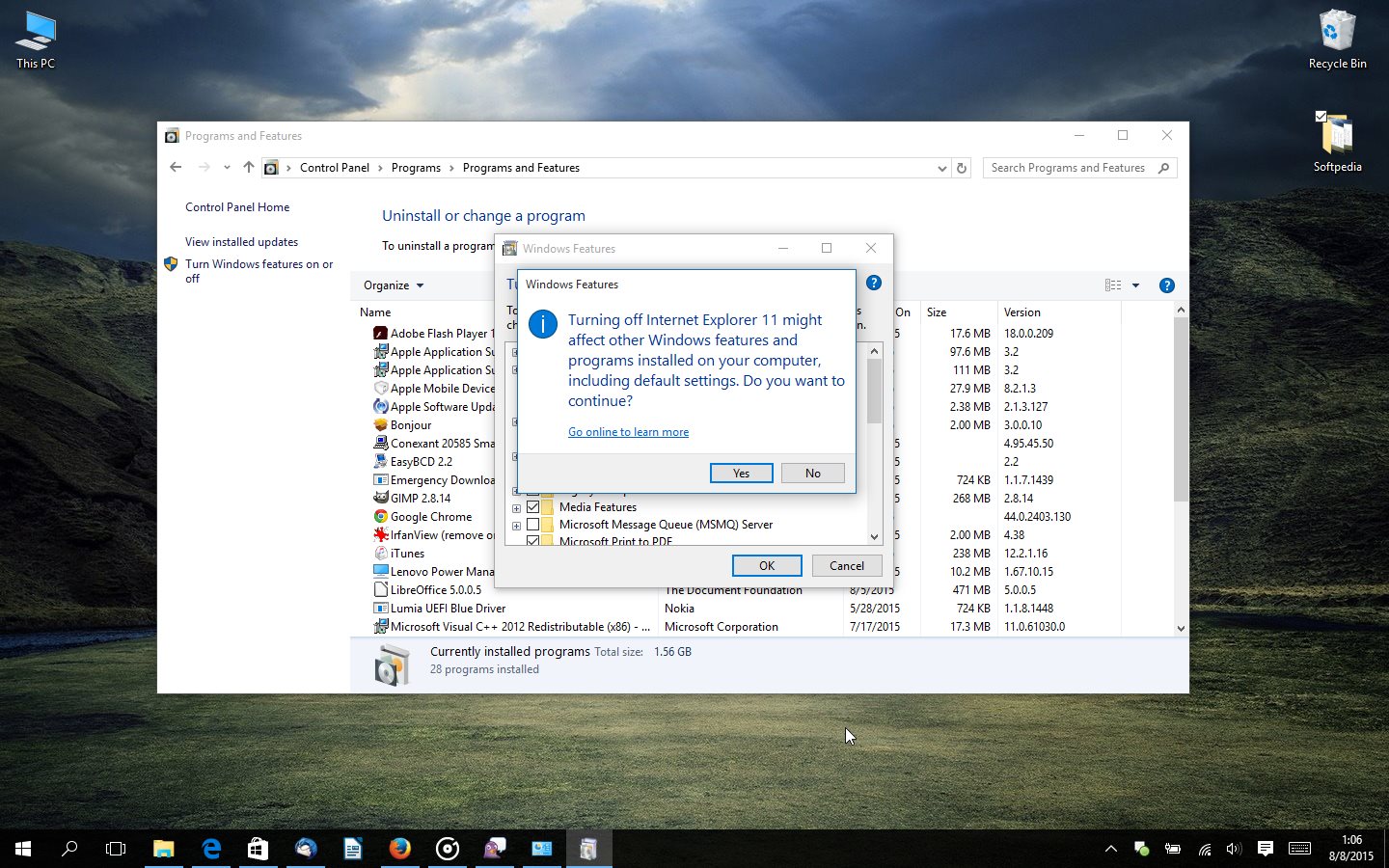This screenshot has height=868, width=1389.
Task: Open the Windows Start button
Action: 23,849
